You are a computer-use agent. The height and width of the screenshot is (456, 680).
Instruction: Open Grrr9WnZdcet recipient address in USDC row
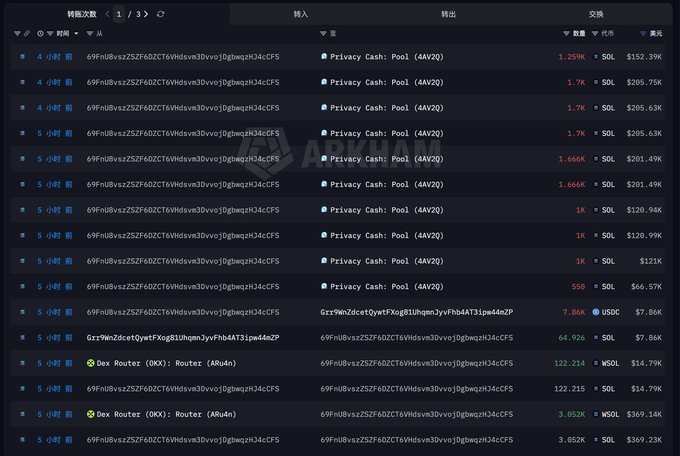pos(417,312)
